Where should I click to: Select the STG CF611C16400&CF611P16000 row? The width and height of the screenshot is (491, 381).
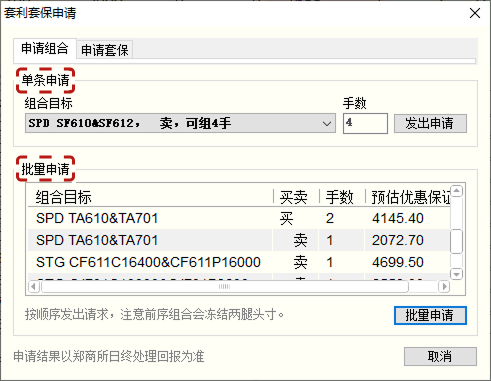tap(239, 262)
